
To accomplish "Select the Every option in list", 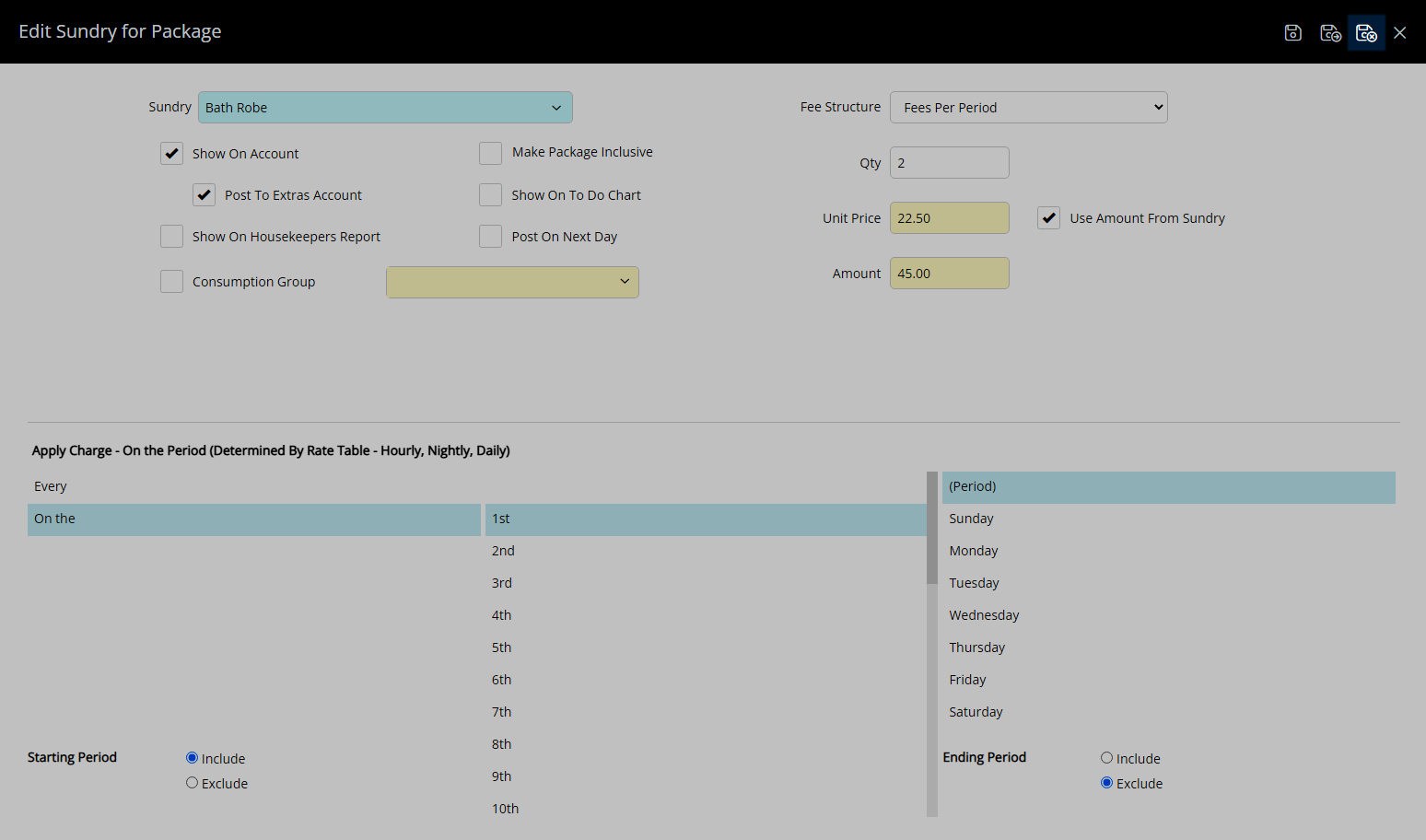I will pos(254,486).
